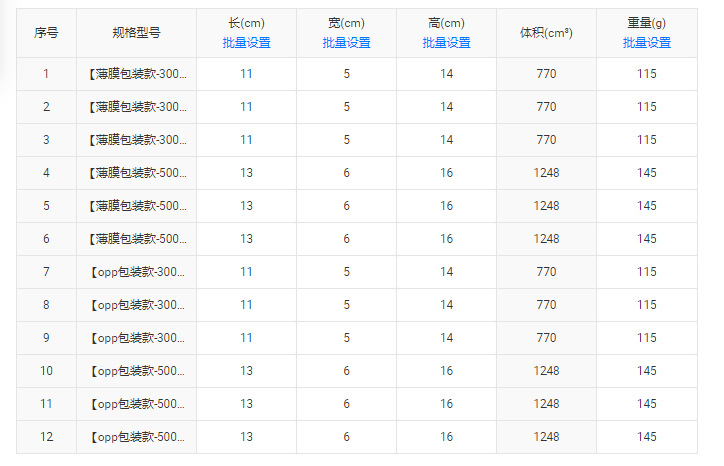Select the width value in row 1
Screen dimensions: 724x466
pyautogui.click(x=346, y=74)
